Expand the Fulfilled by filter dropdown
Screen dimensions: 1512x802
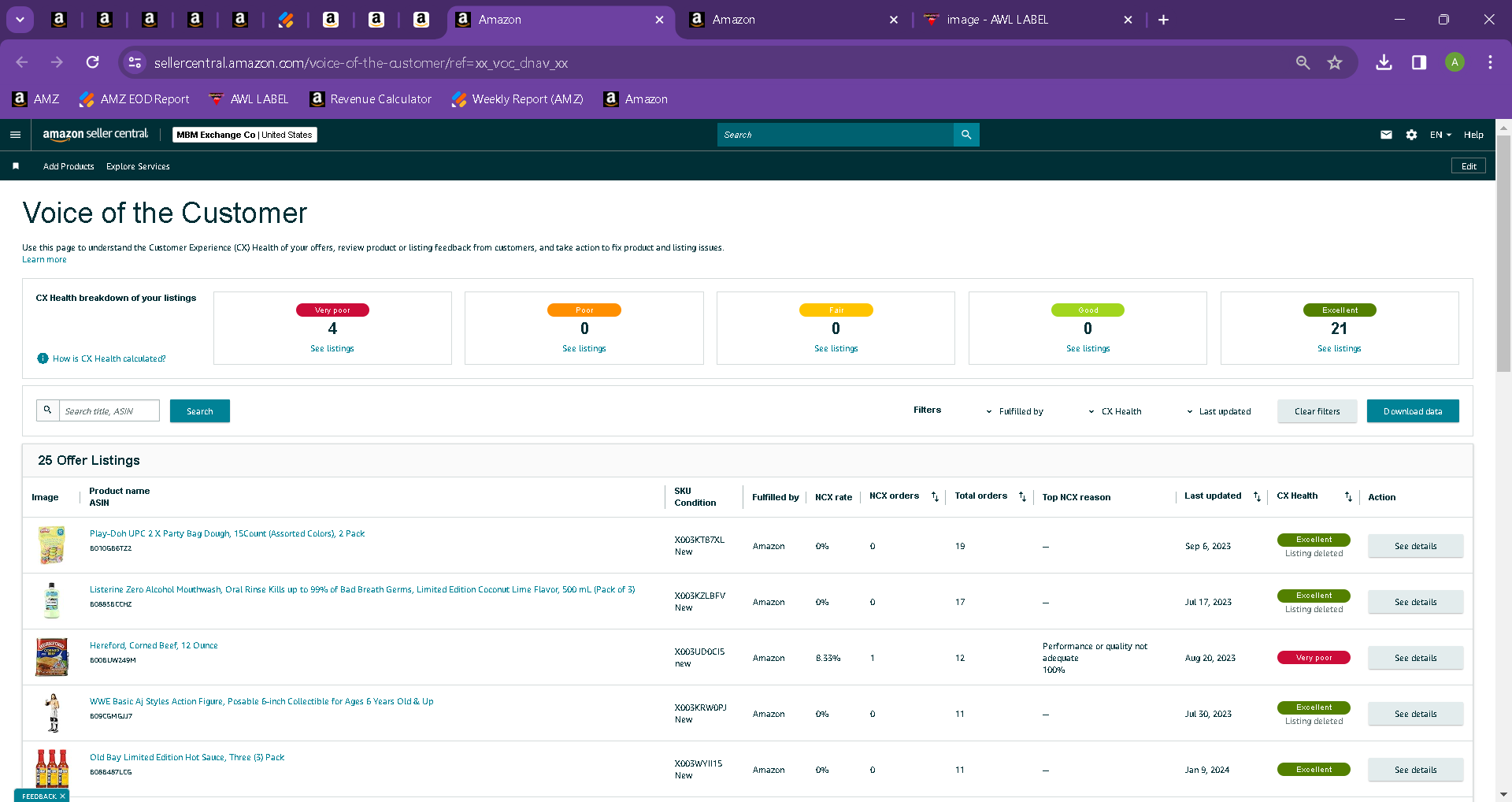click(x=1014, y=411)
